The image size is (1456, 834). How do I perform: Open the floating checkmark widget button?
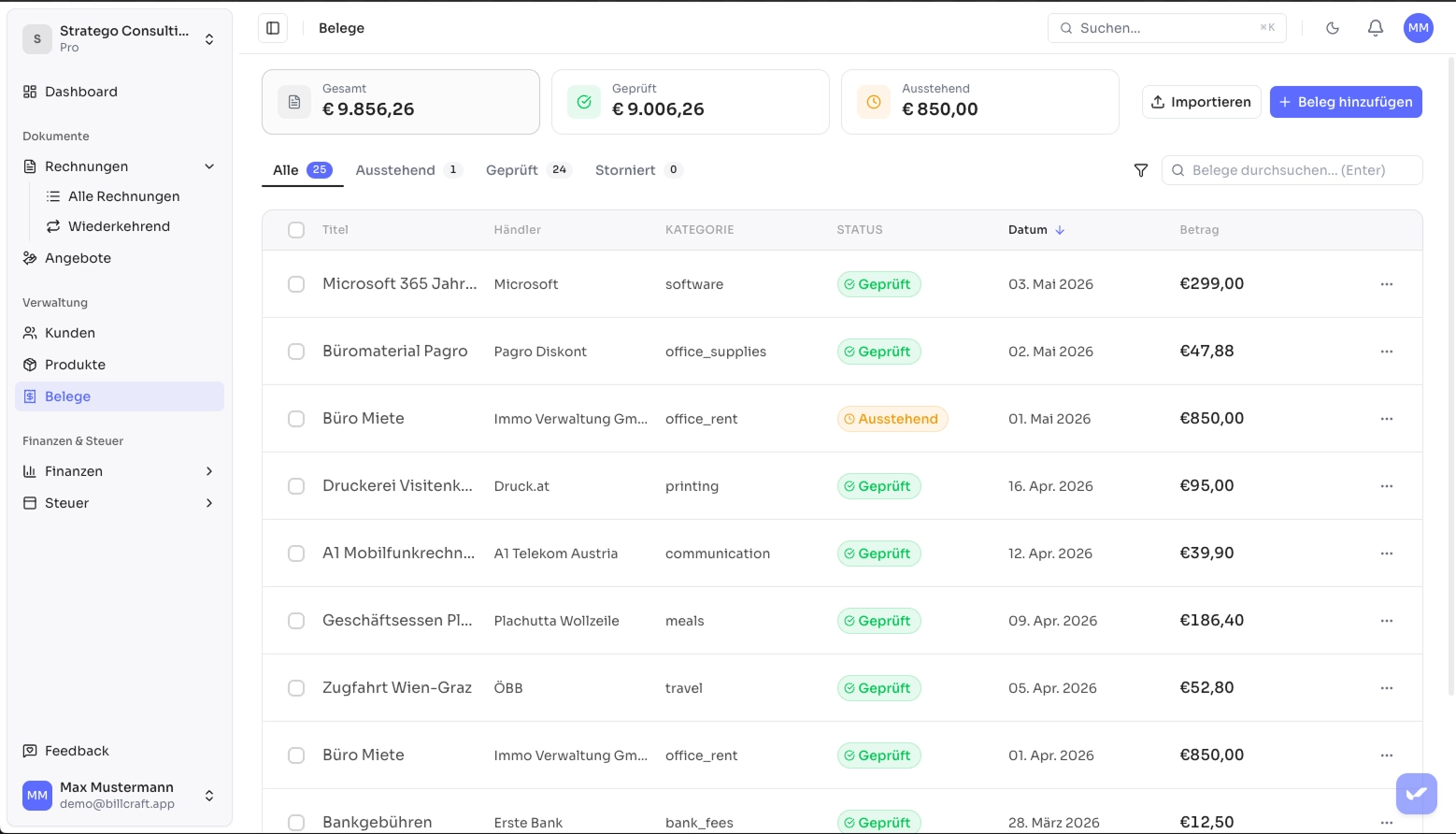pos(1417,794)
